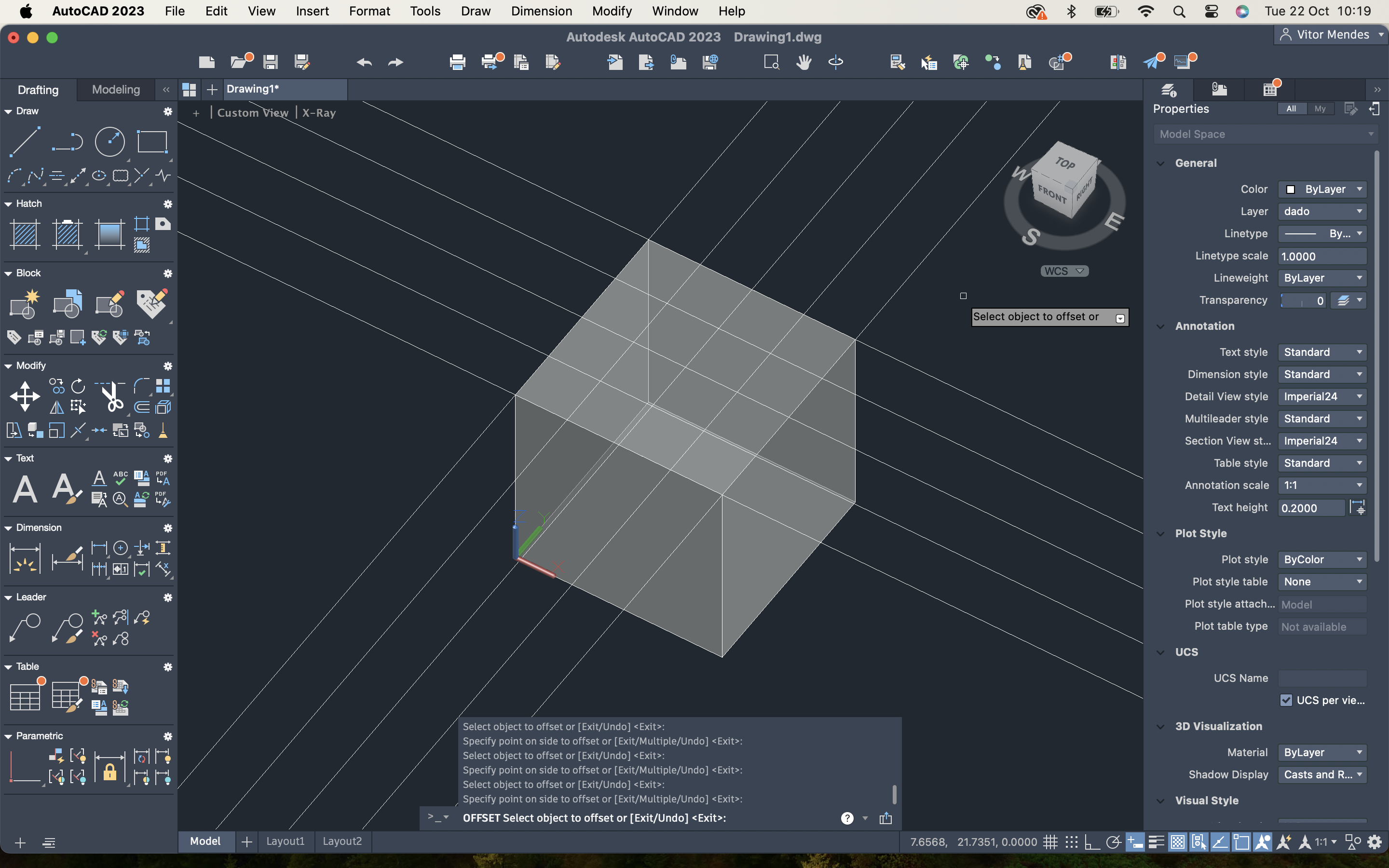Image resolution: width=1389 pixels, height=868 pixels.
Task: Click the Array tool in Modify
Action: [163, 386]
